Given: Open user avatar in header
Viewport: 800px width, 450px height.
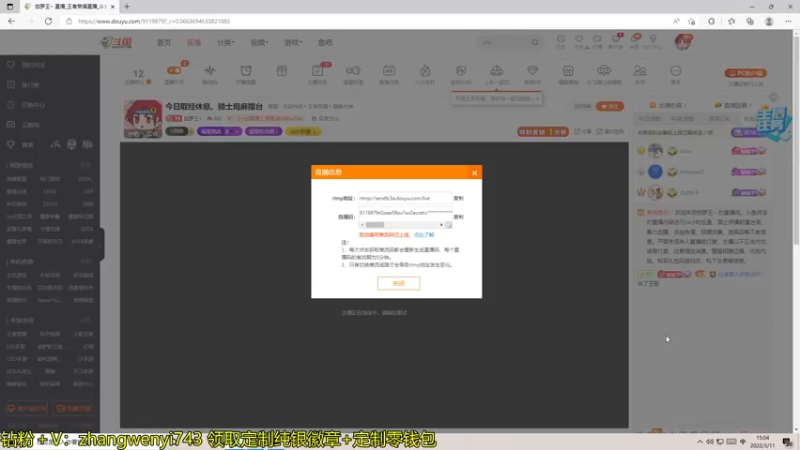Looking at the screenshot, I should [x=683, y=42].
